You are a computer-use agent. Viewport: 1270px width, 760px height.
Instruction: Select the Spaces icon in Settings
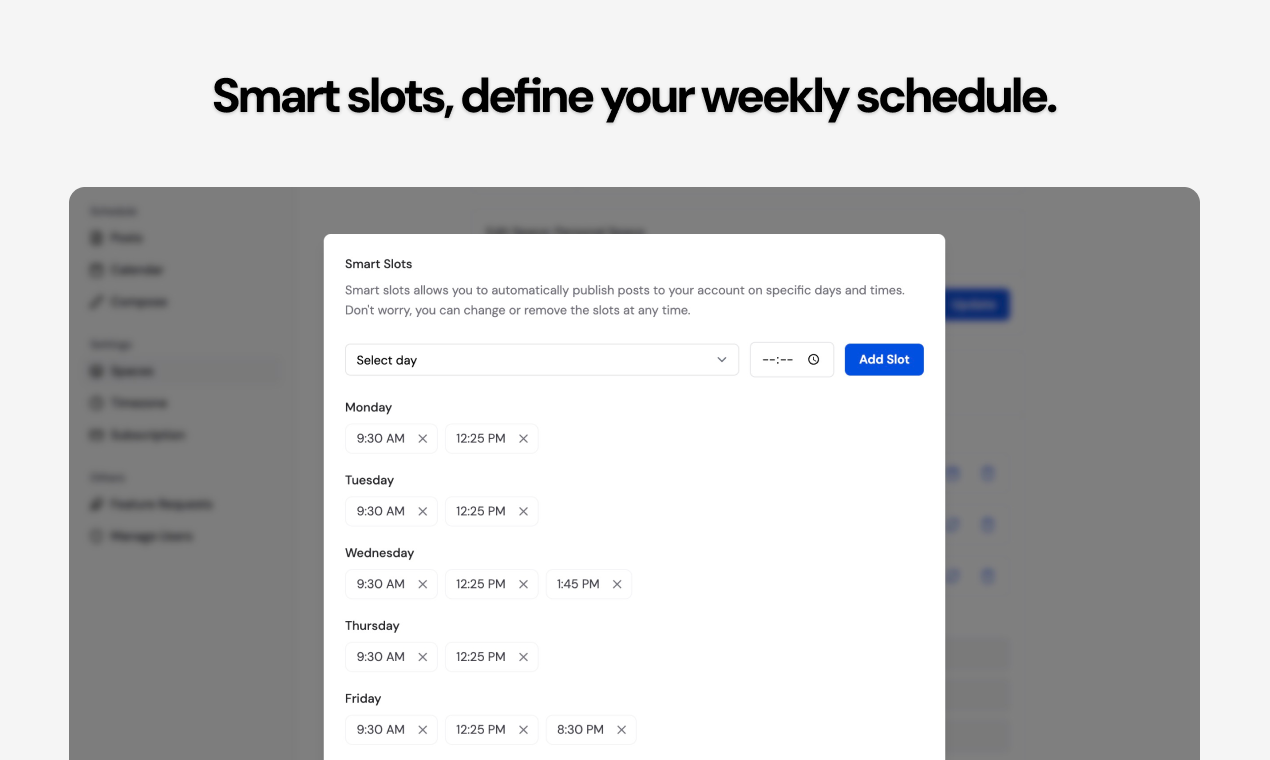pyautogui.click(x=97, y=371)
